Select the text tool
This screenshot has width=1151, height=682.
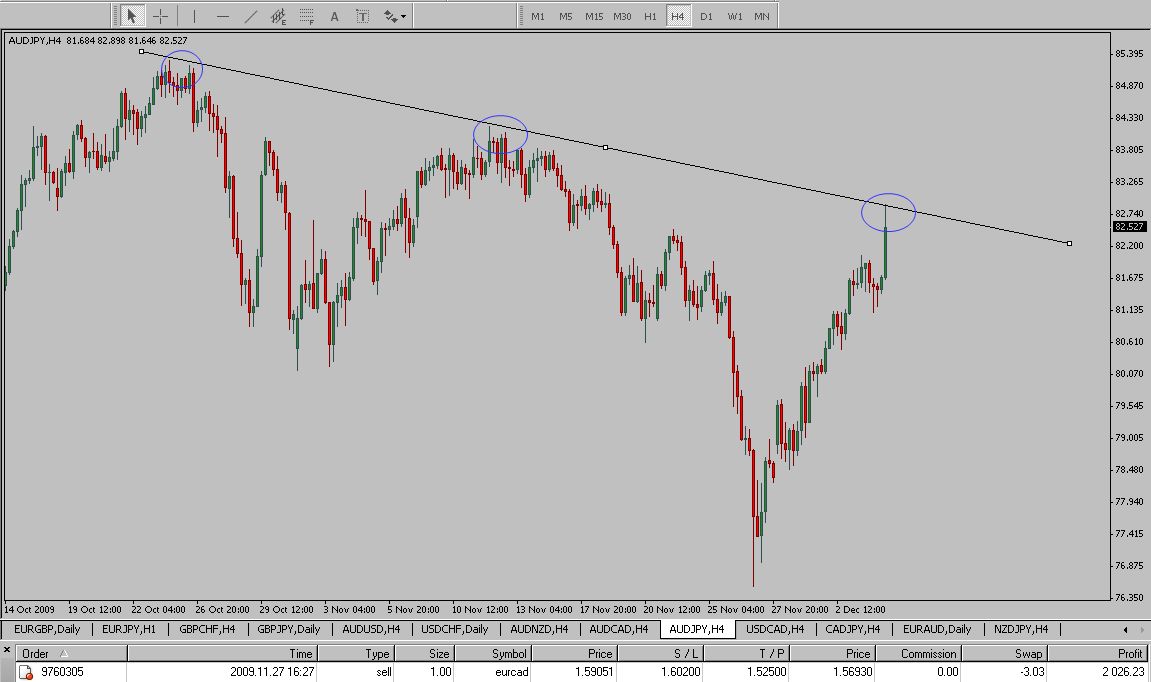point(335,16)
